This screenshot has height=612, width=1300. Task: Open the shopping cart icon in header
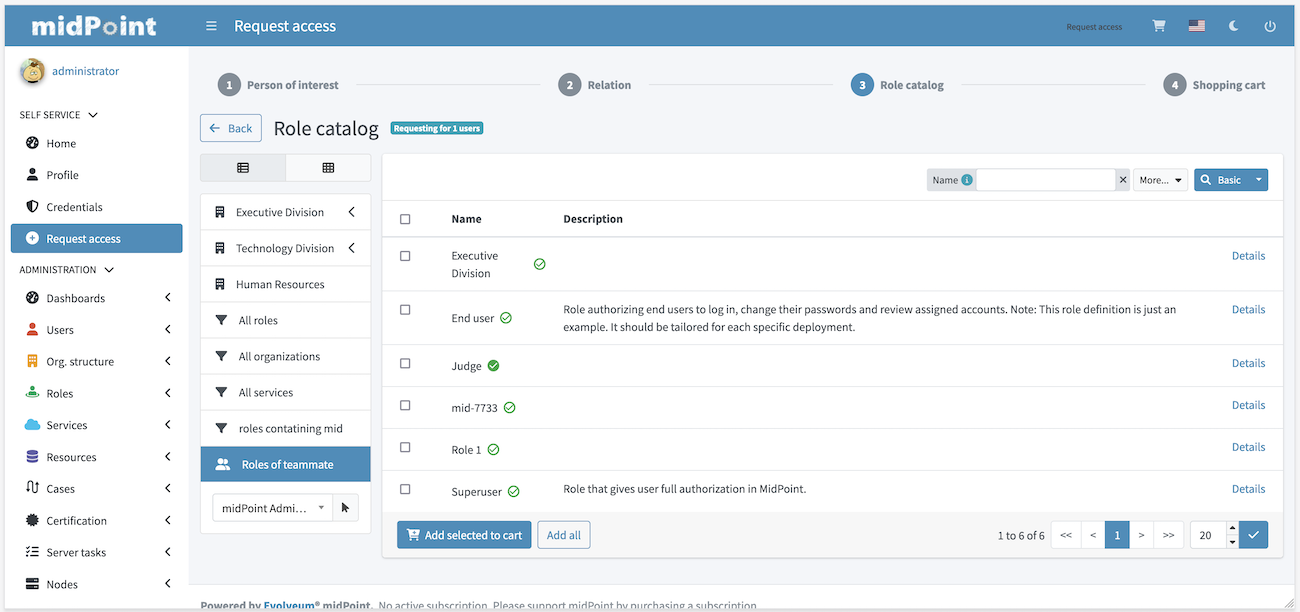[x=1159, y=26]
